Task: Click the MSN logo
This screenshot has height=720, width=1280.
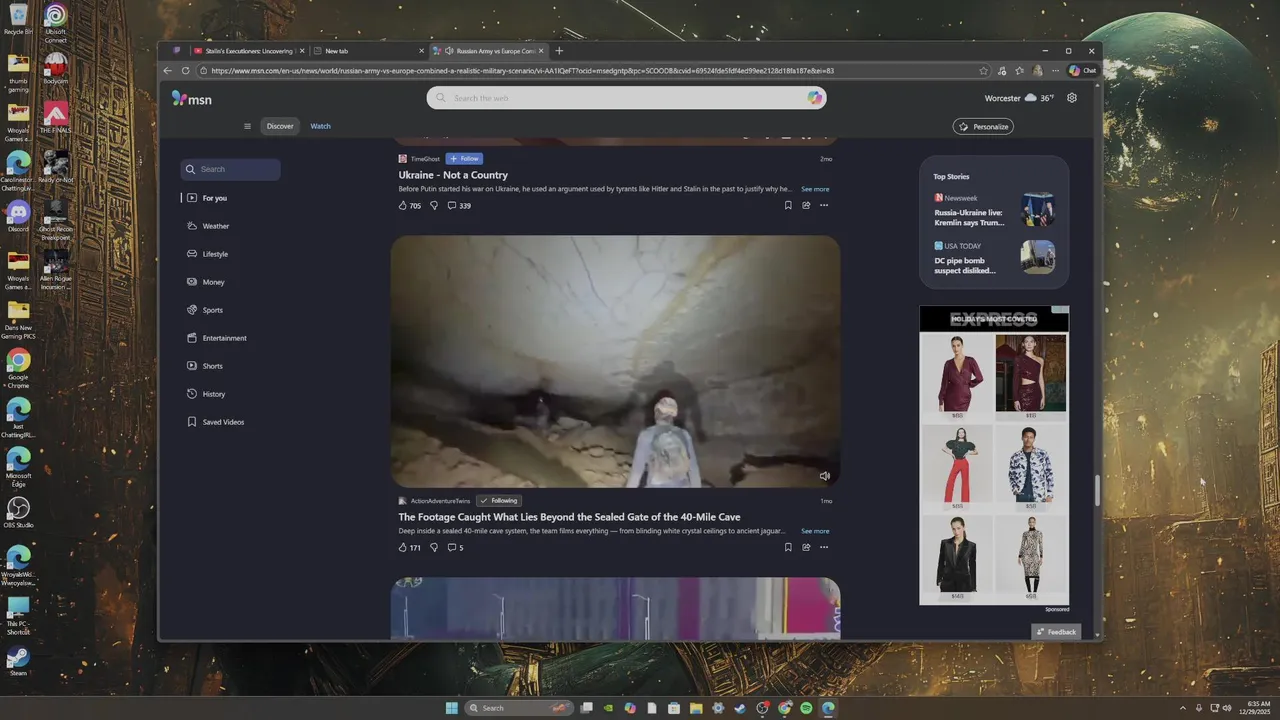Action: [x=192, y=98]
